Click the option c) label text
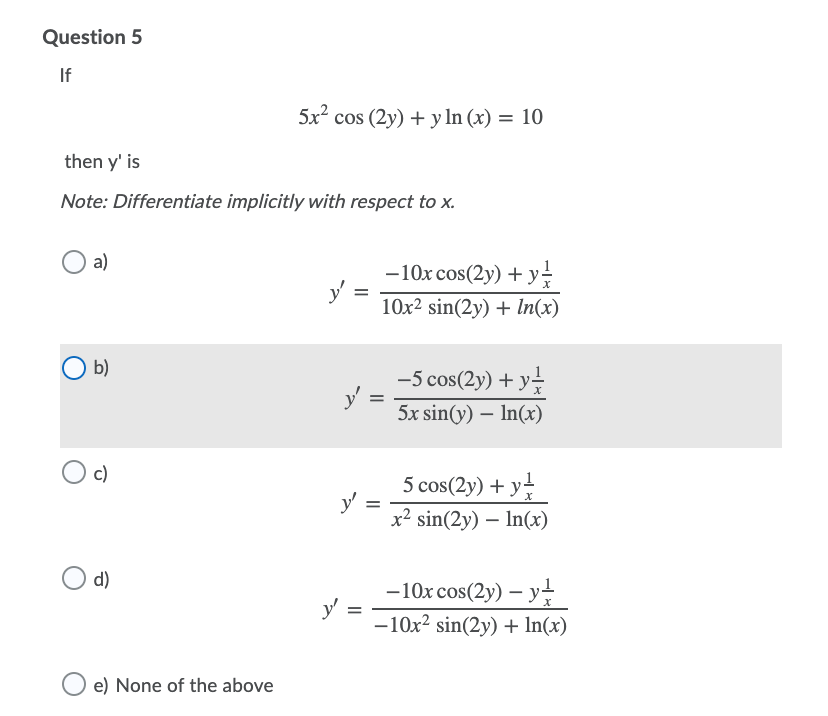Screen dimensions: 828x716 (x=97, y=473)
